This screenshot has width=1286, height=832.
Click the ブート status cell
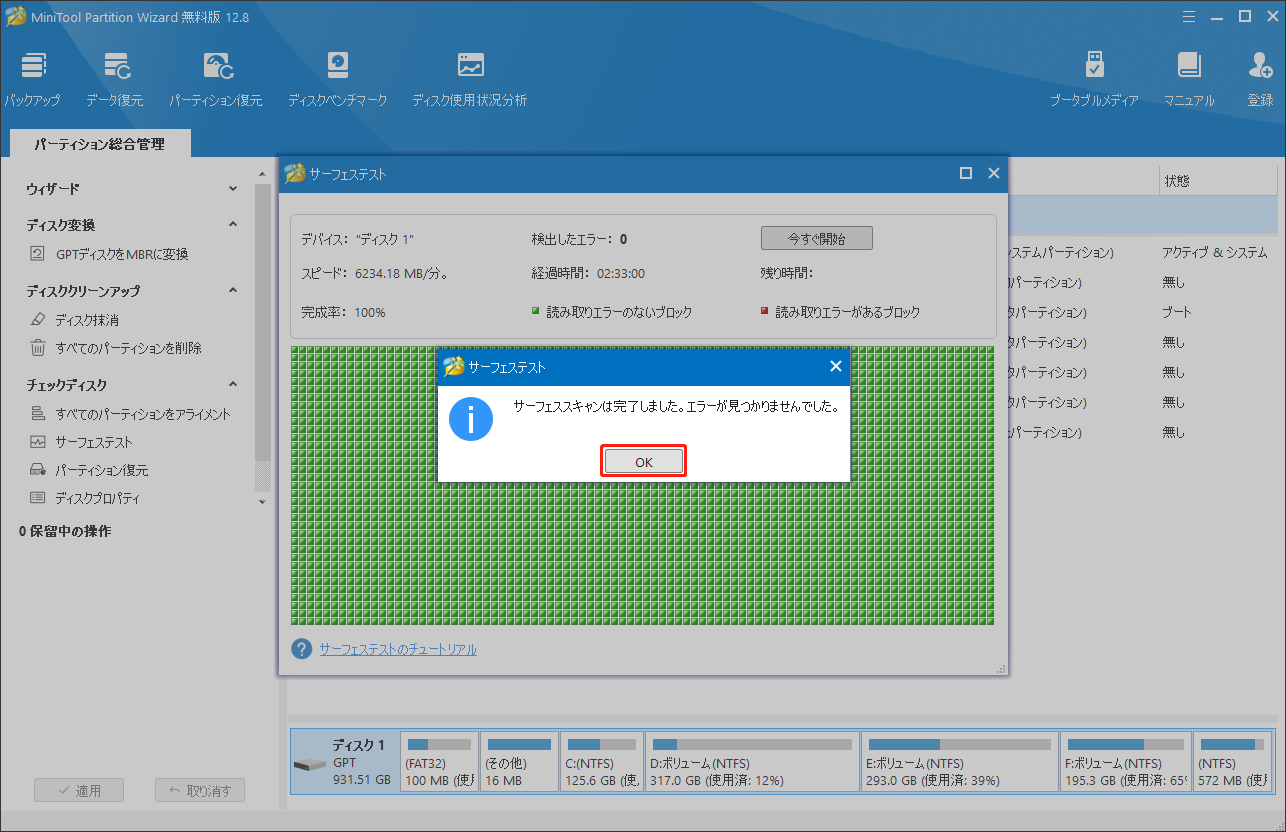(x=1177, y=312)
